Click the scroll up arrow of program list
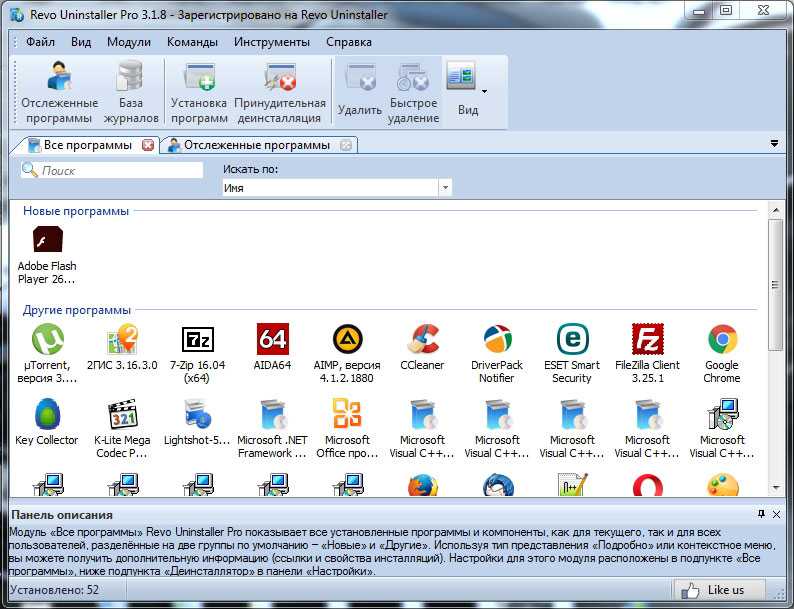The height and width of the screenshot is (609, 794). tap(775, 210)
